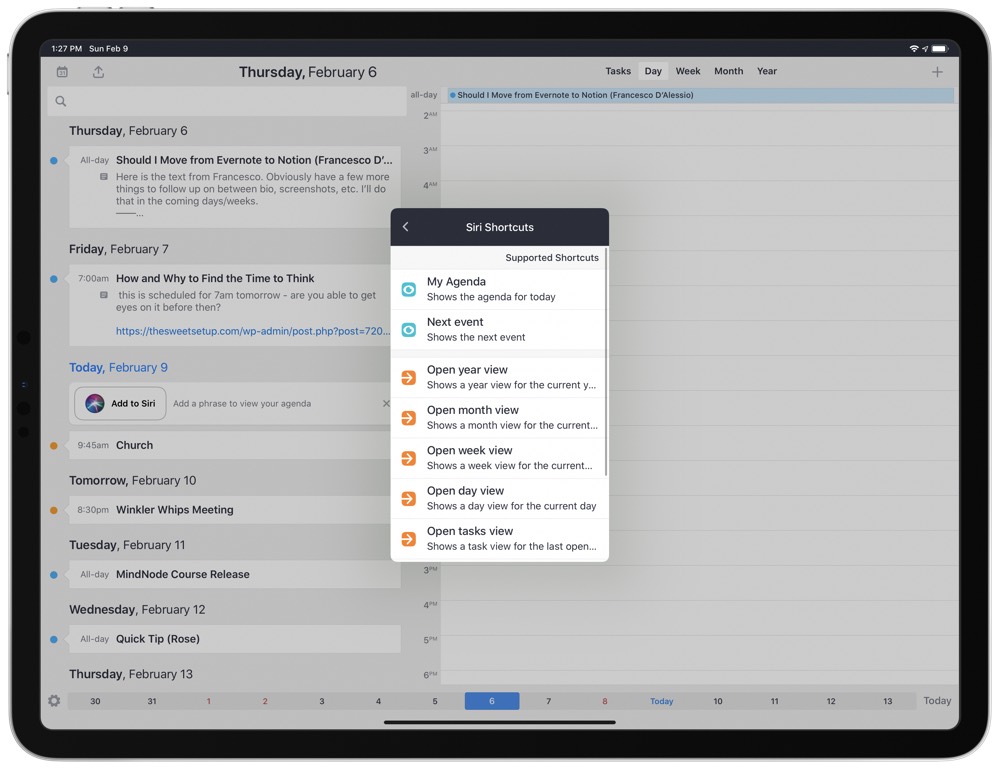This screenshot has height=770, width=1000.
Task: Switch to the Month view tab
Action: [x=728, y=71]
